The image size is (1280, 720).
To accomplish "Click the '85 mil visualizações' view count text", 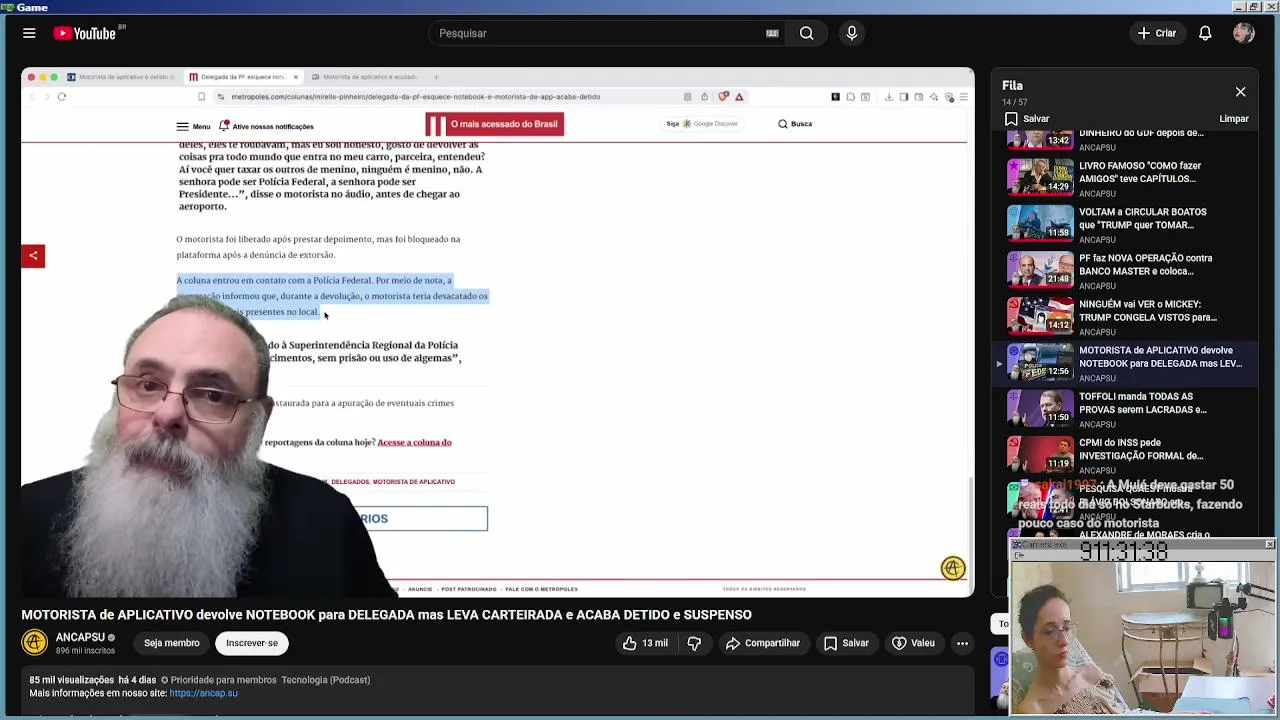I will coord(70,680).
